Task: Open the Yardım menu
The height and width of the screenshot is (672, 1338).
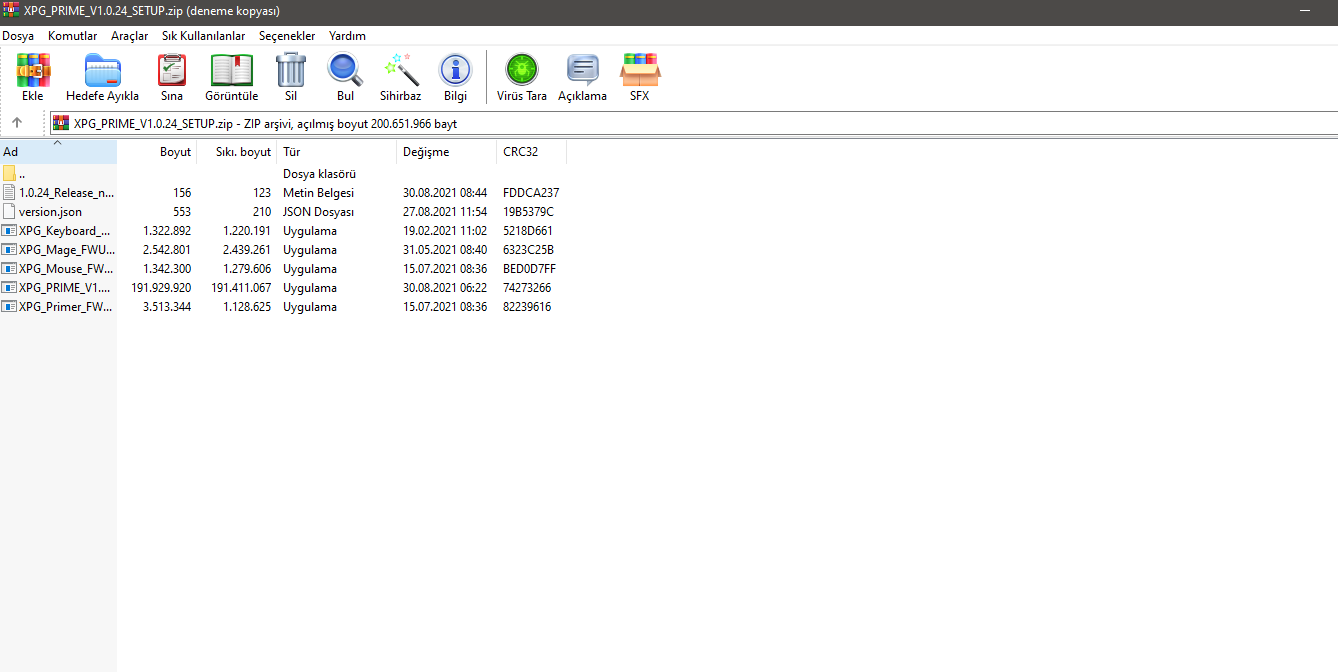Action: [347, 36]
